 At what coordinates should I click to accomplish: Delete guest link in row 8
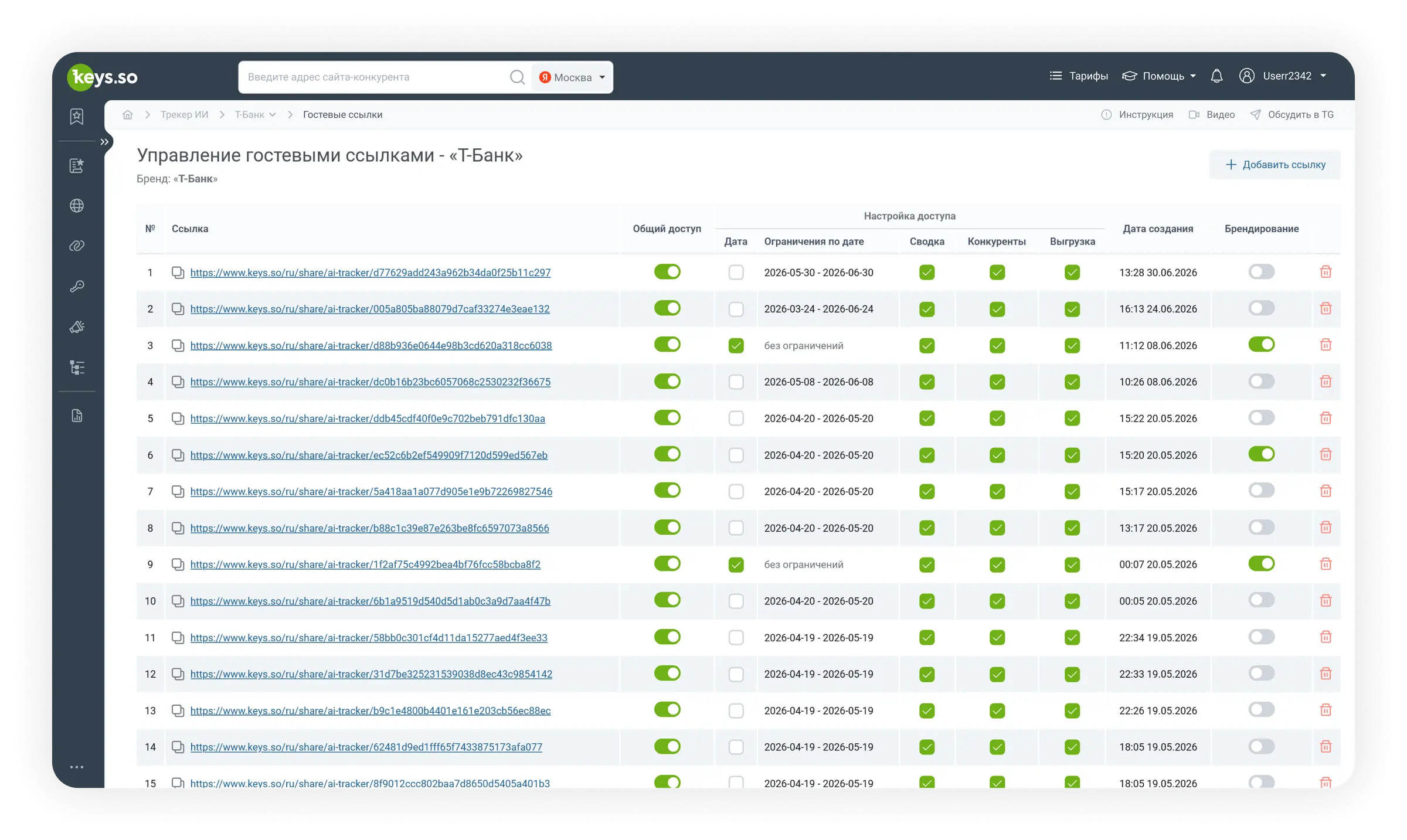(1326, 528)
